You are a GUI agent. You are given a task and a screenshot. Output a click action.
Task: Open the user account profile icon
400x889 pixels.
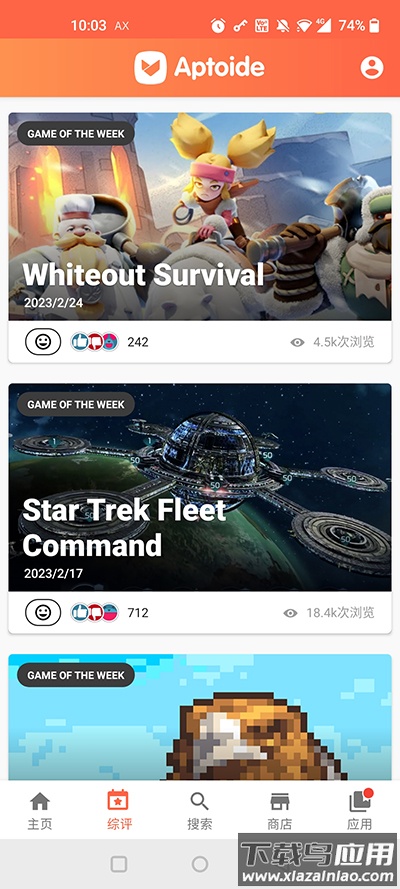[x=372, y=67]
